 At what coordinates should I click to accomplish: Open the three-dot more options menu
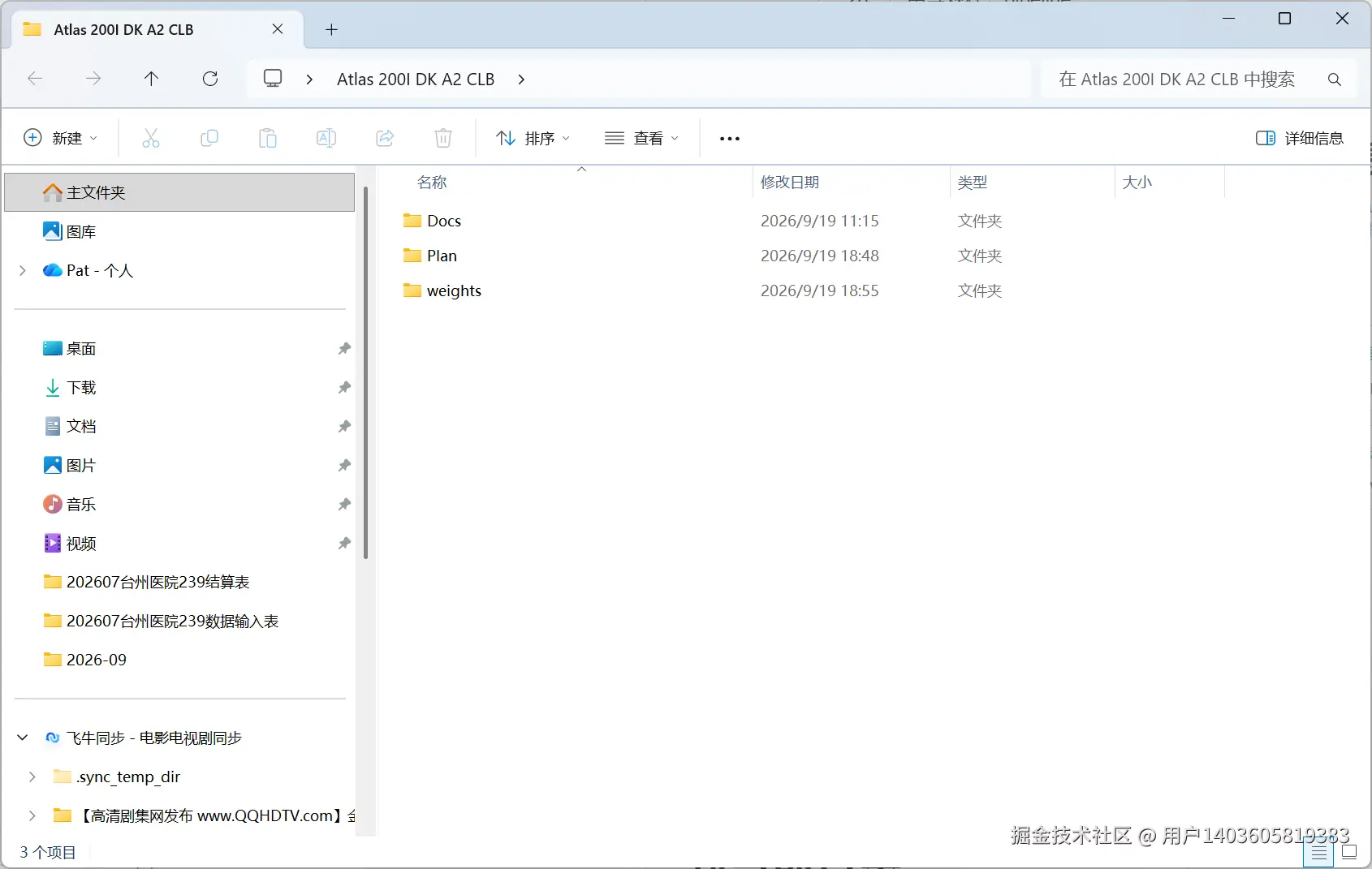[x=730, y=139]
